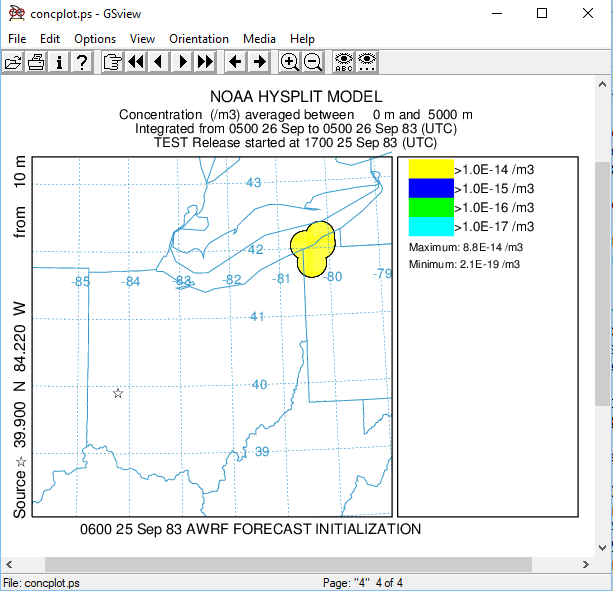The image size is (613, 591).
Task: Click the GSview application icon in the title bar
Action: 16,13
